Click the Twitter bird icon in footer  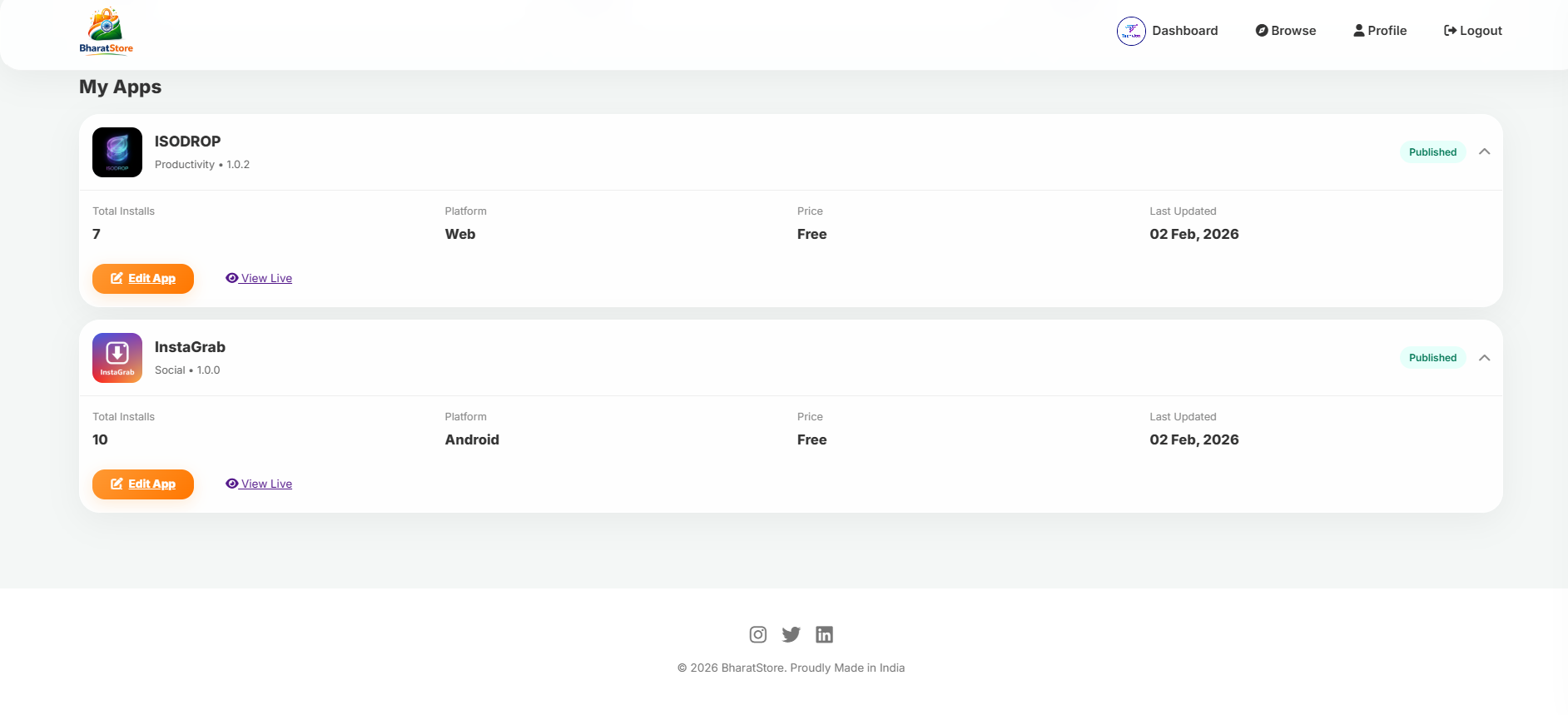click(x=791, y=633)
